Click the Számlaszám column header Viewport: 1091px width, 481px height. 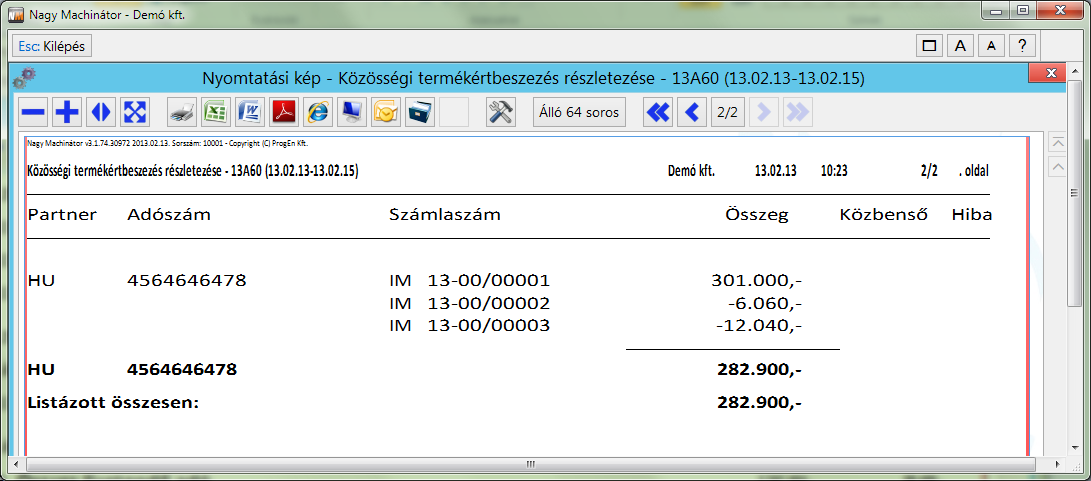[x=445, y=215]
